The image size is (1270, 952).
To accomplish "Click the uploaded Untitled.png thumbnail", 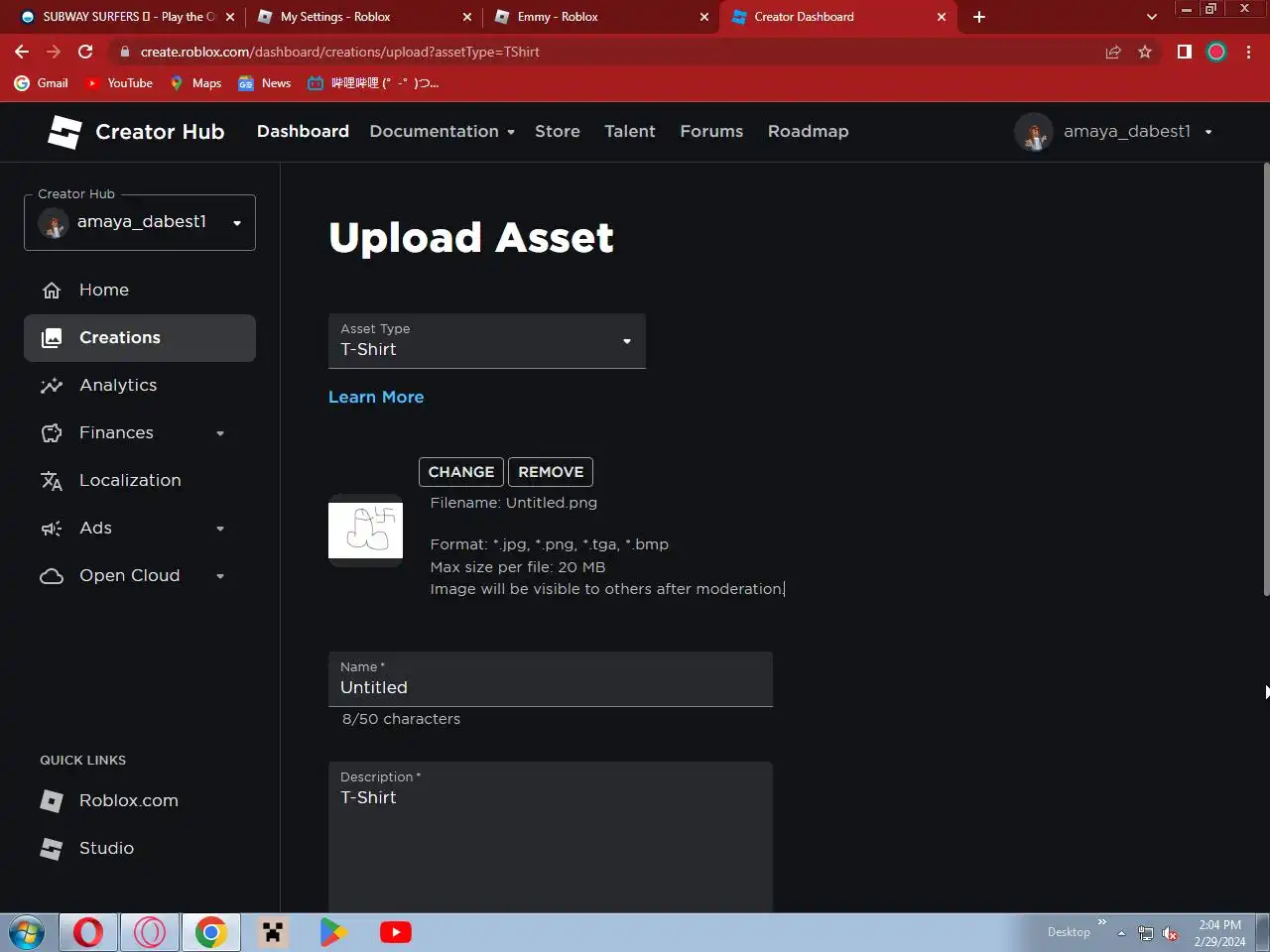I will [x=366, y=531].
